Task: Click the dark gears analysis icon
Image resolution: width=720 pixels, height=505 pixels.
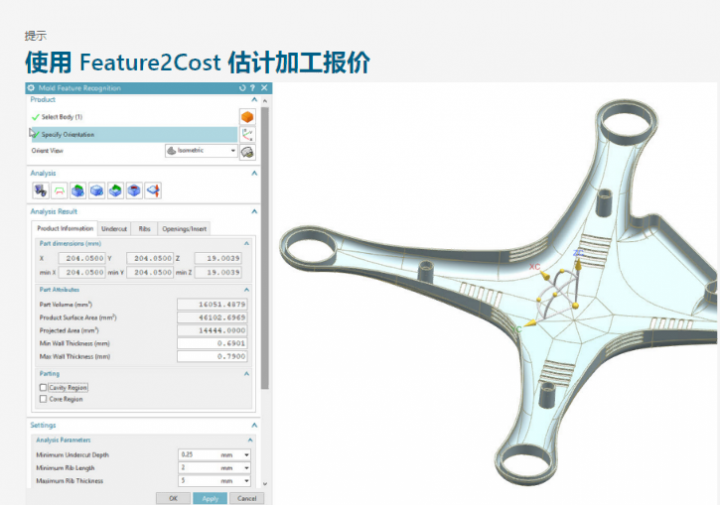Action: tap(40, 190)
